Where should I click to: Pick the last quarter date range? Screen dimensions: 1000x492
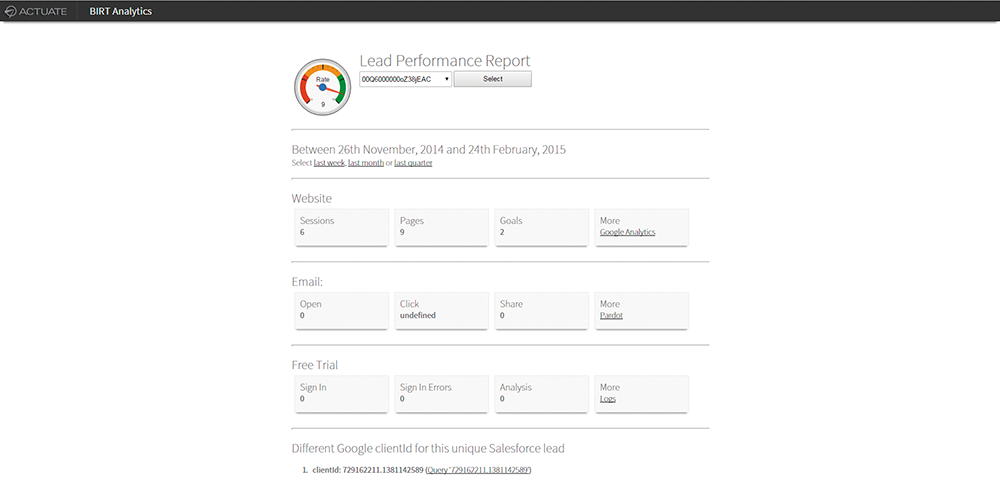tap(413, 163)
